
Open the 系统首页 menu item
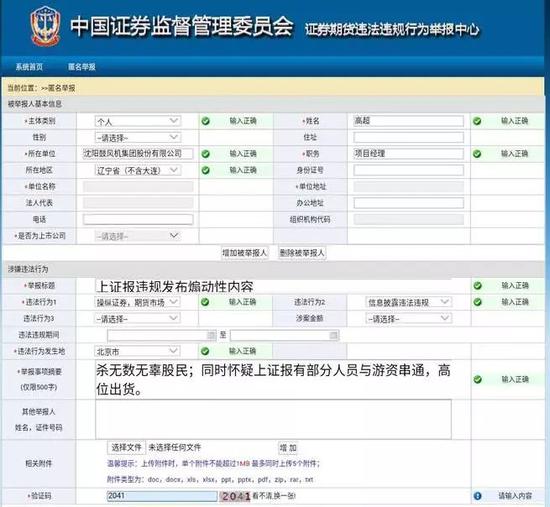(29, 67)
